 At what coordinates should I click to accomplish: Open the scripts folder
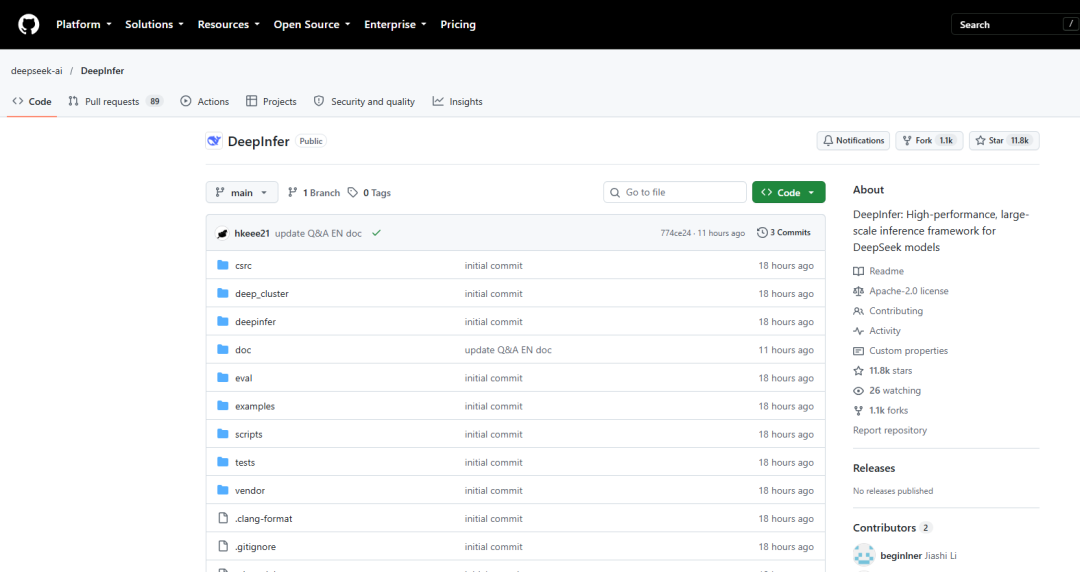(249, 435)
